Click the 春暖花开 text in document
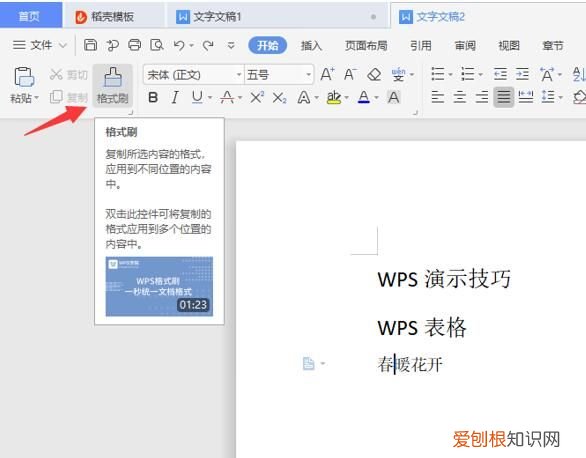586x458 pixels. tap(410, 364)
